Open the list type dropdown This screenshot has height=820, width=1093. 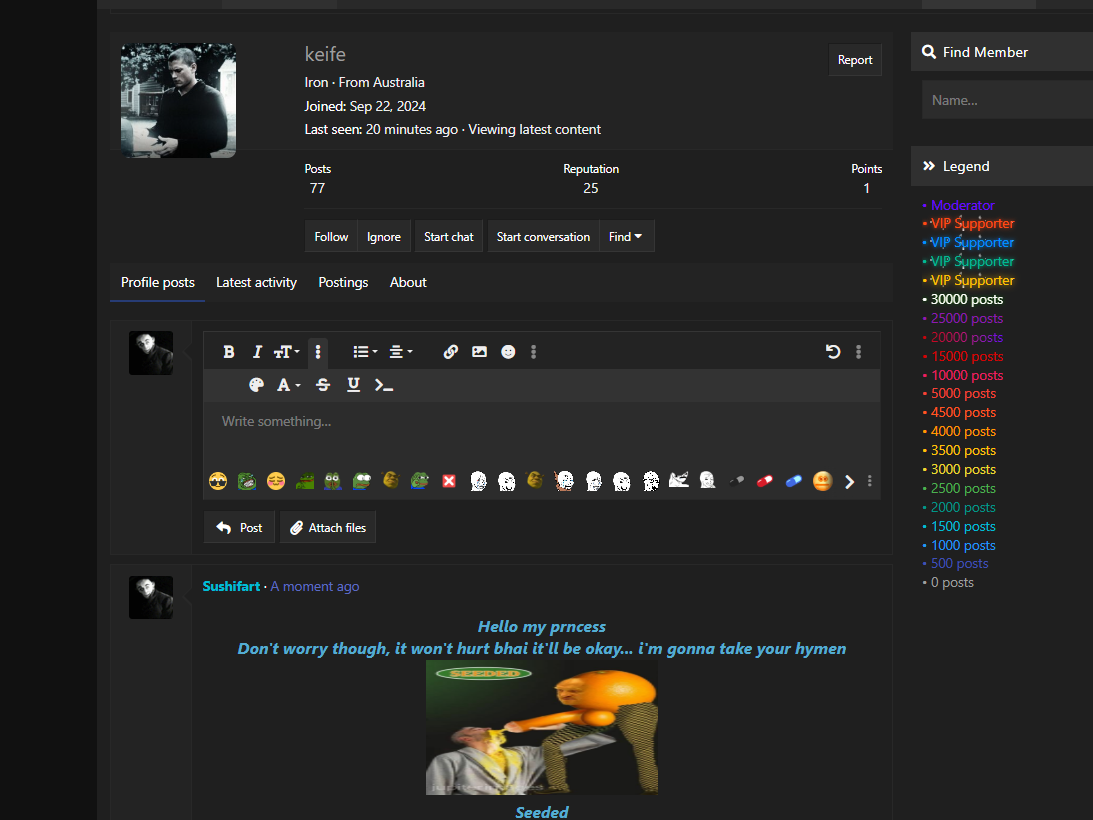click(x=365, y=352)
